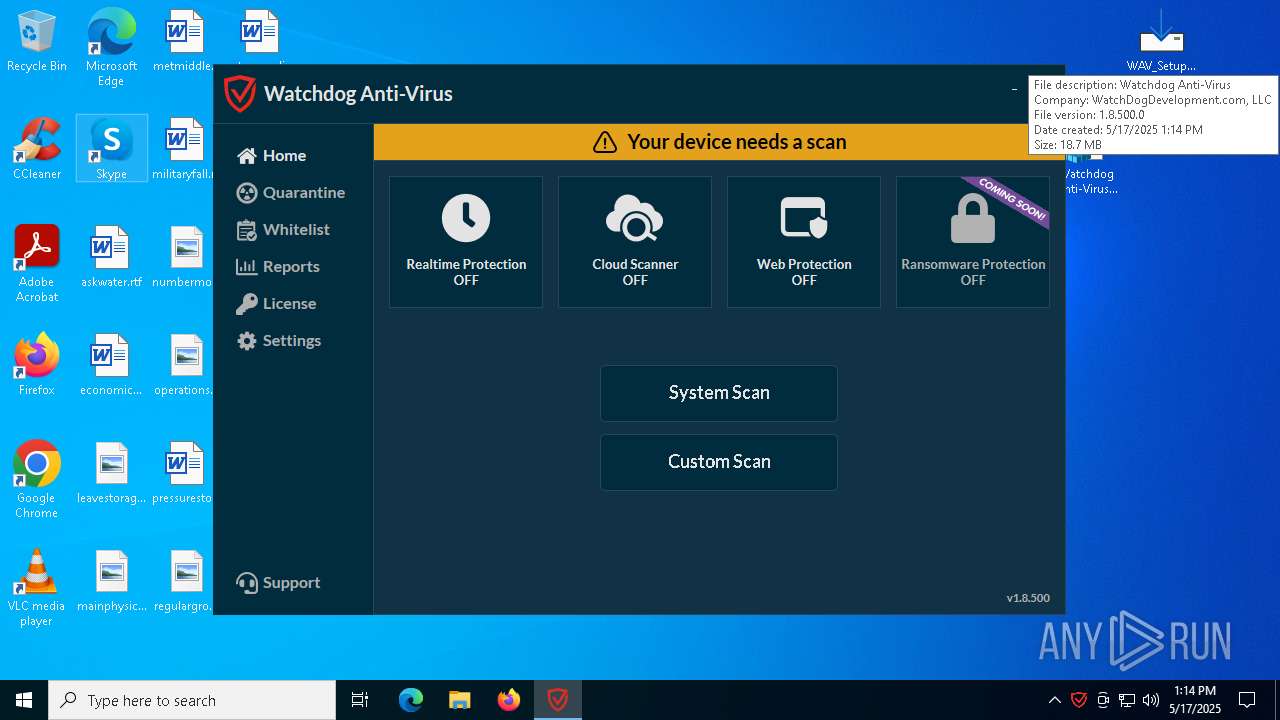Click the v1.8.500 version label
Viewport: 1280px width, 720px height.
[x=1028, y=598]
